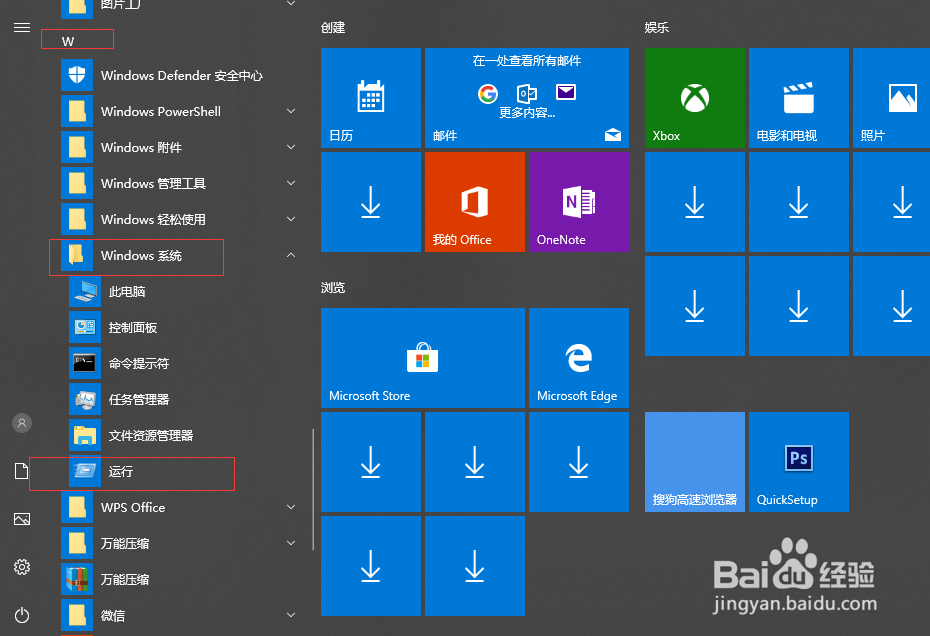Screen dimensions: 930x636
Task: Click the app list scrollbar
Action: click(x=313, y=489)
